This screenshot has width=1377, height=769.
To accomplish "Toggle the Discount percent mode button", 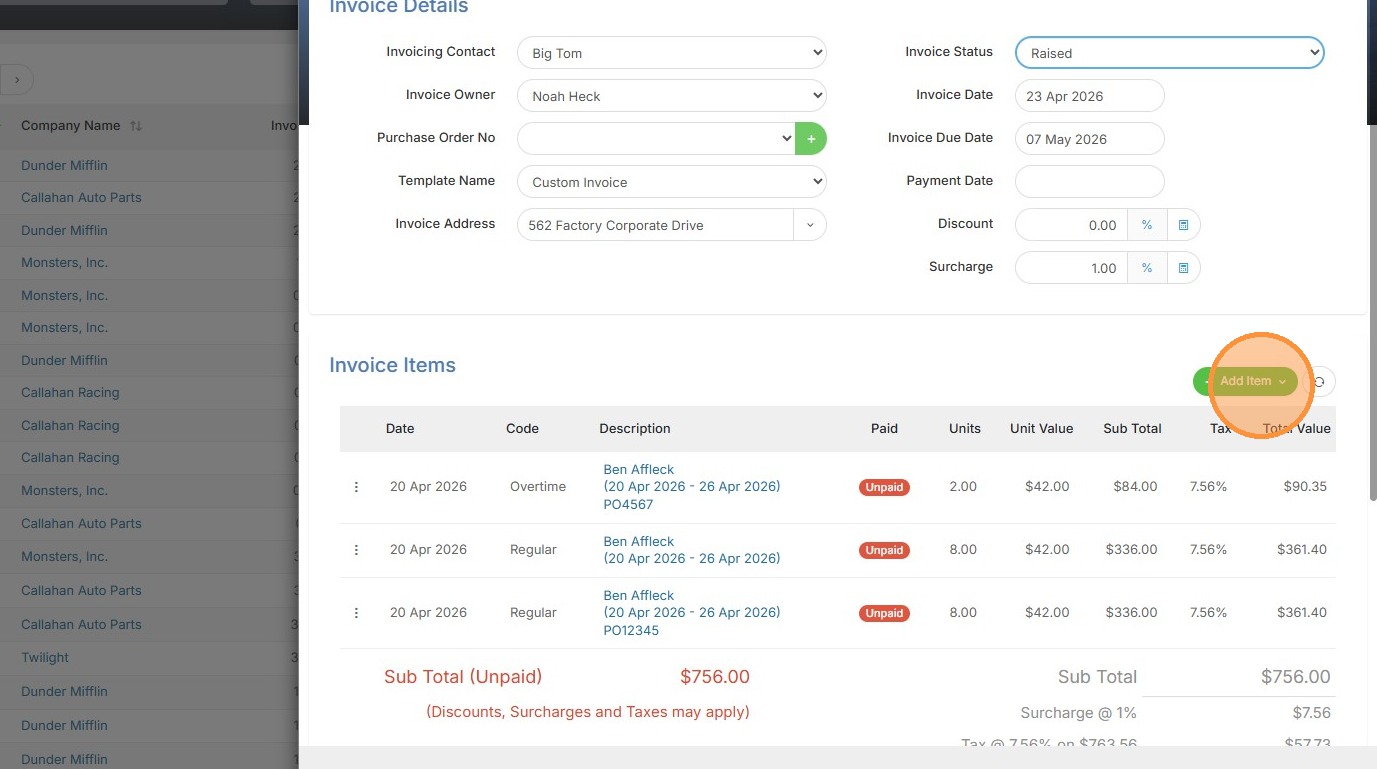I will pos(1147,225).
